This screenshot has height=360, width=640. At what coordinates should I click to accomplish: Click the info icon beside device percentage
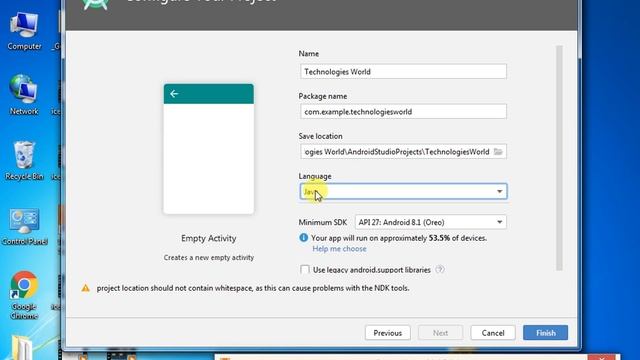[x=303, y=238]
